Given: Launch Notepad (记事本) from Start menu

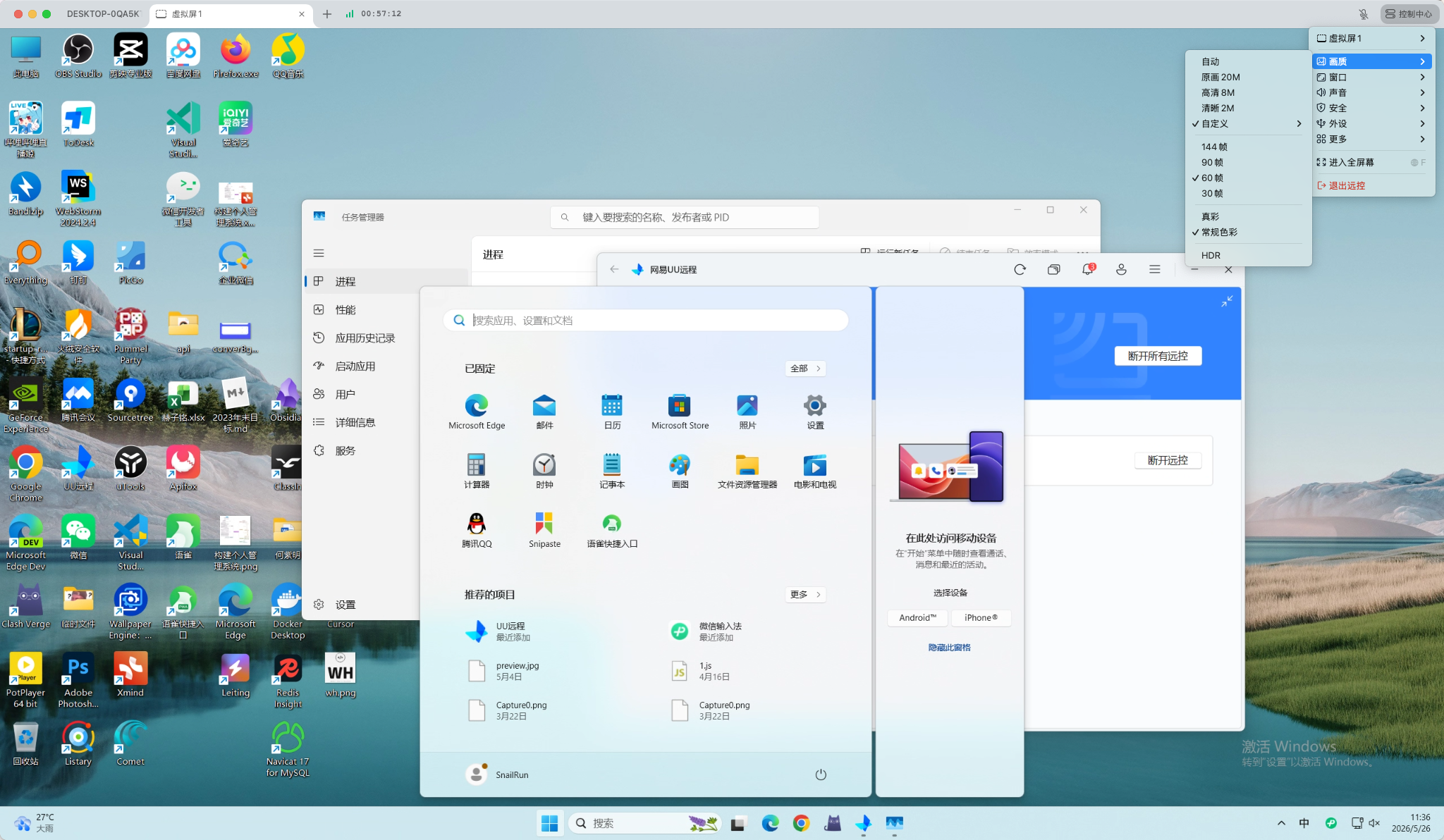Looking at the screenshot, I should (612, 471).
